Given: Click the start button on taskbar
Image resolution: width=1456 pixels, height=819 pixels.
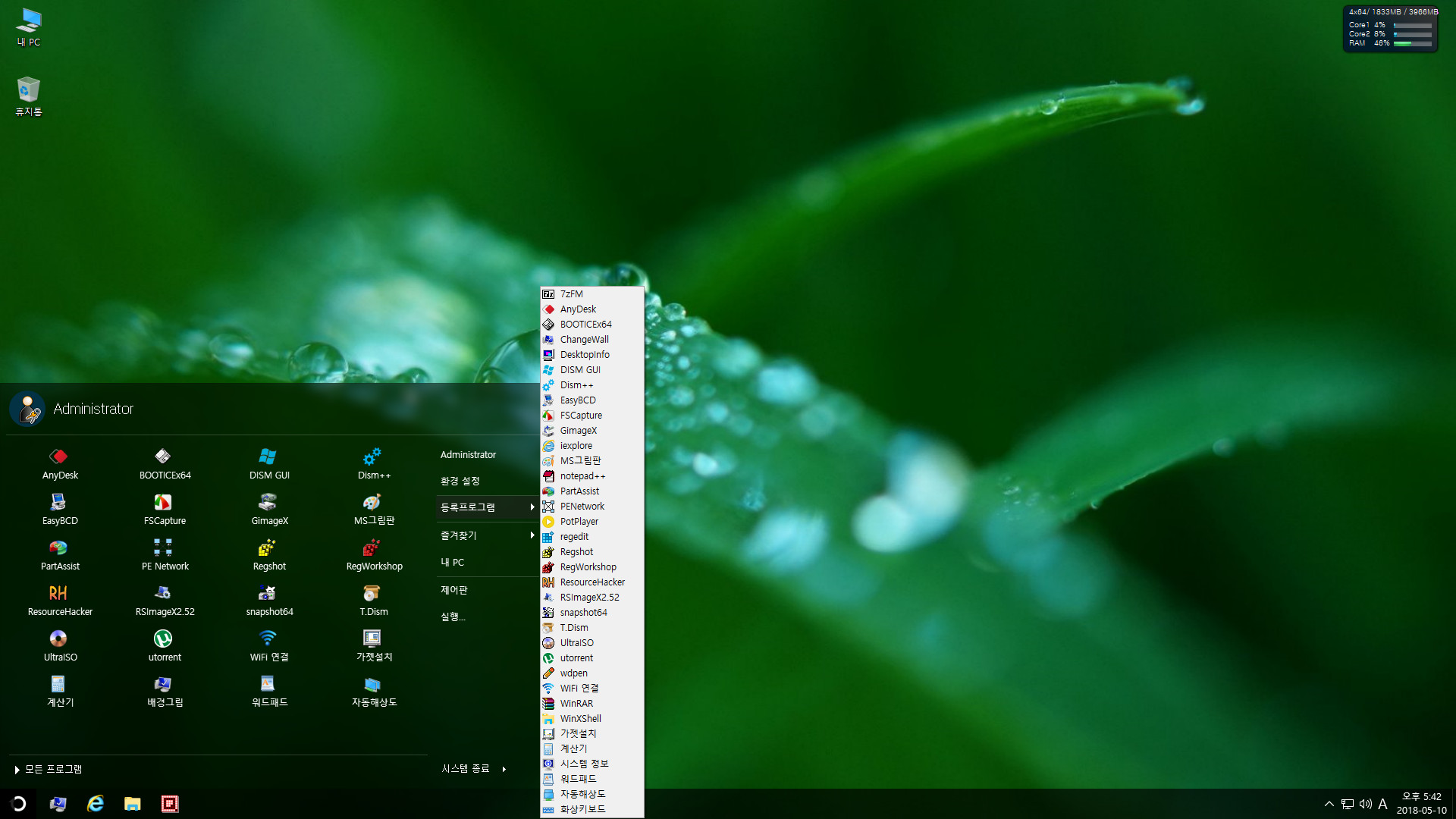Looking at the screenshot, I should tap(18, 804).
